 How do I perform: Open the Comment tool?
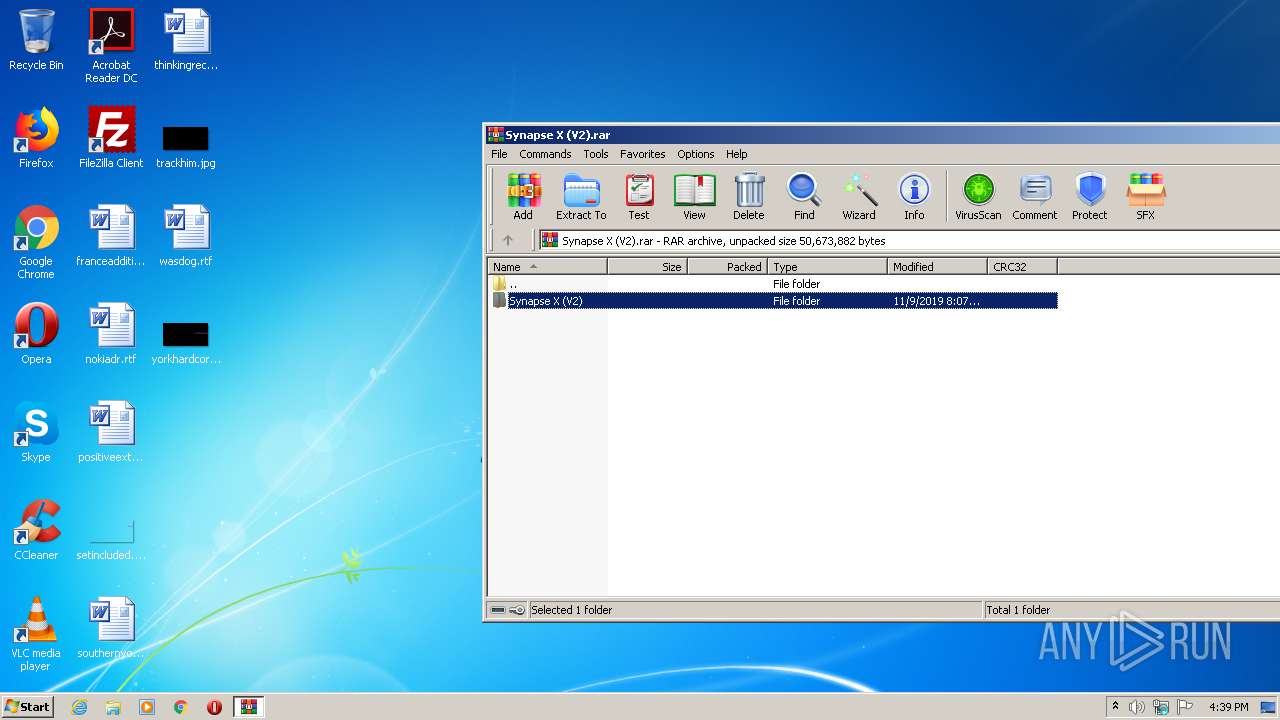[x=1035, y=197]
